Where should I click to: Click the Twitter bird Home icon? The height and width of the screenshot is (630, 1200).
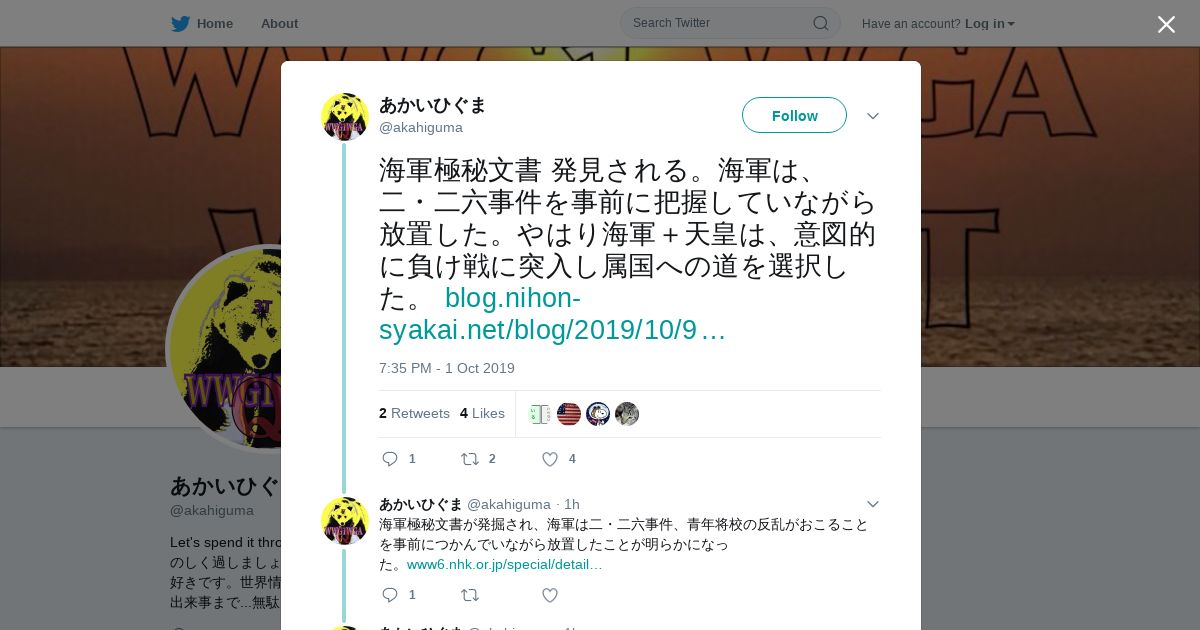click(x=180, y=24)
